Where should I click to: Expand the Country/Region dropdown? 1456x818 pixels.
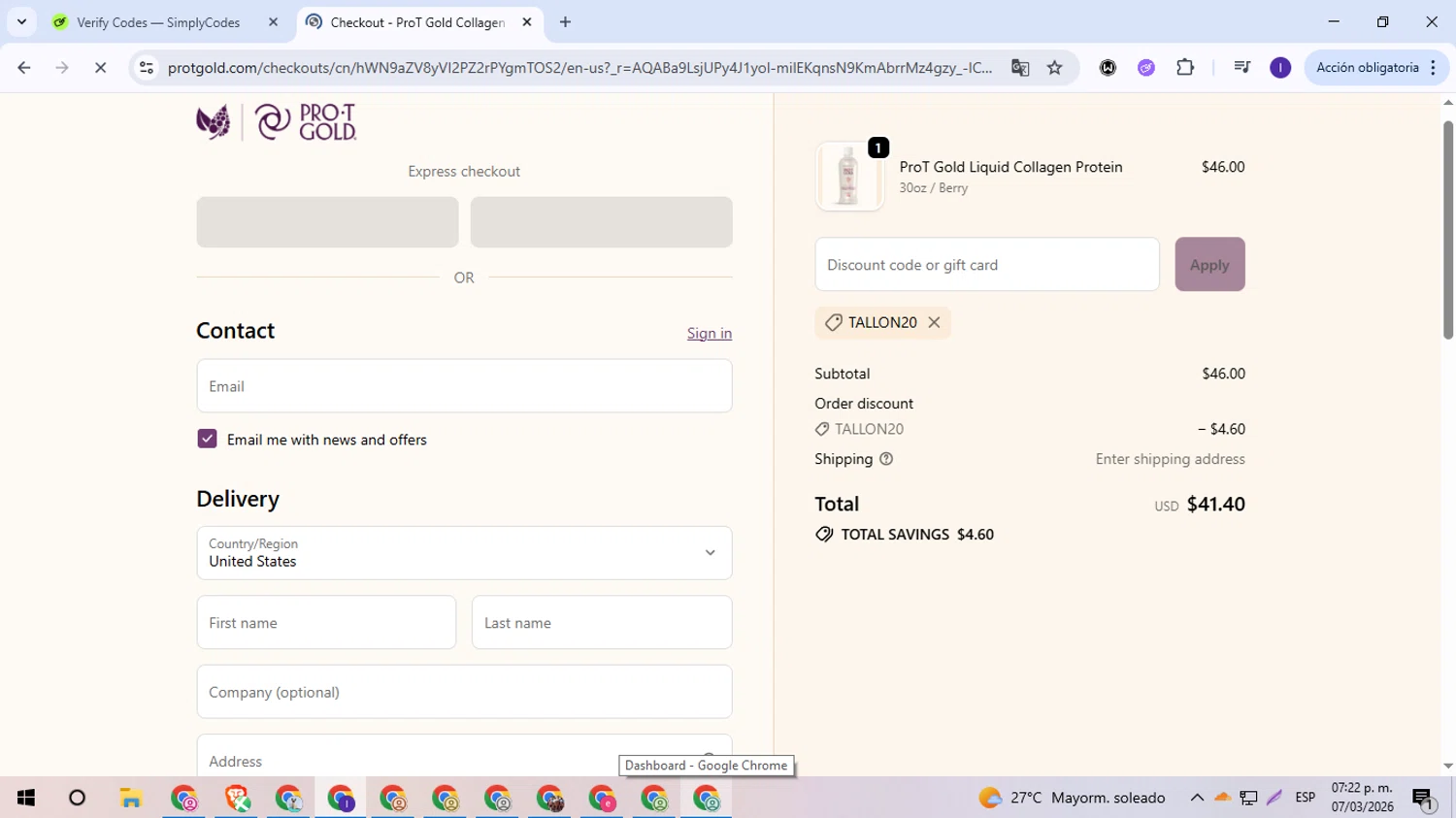pos(464,553)
